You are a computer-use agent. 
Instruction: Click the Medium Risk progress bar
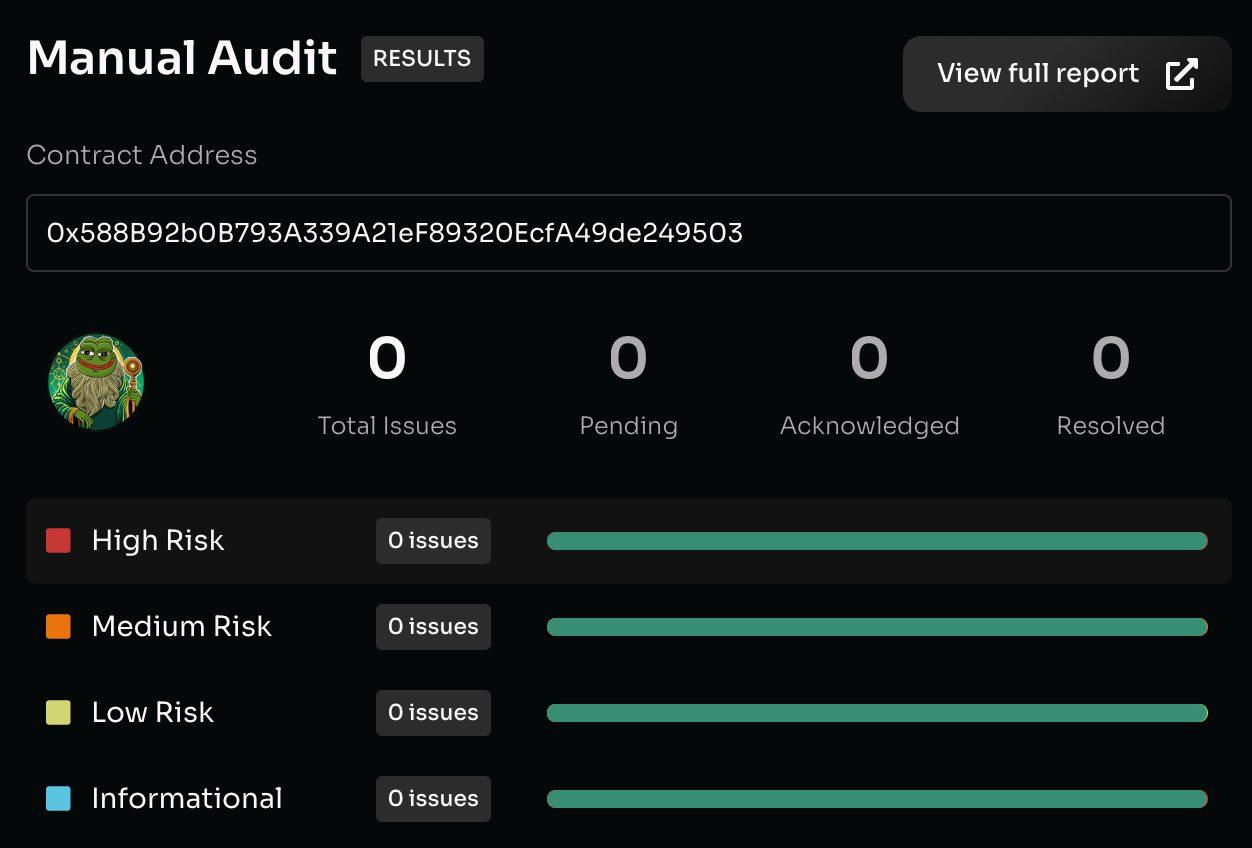tap(877, 627)
